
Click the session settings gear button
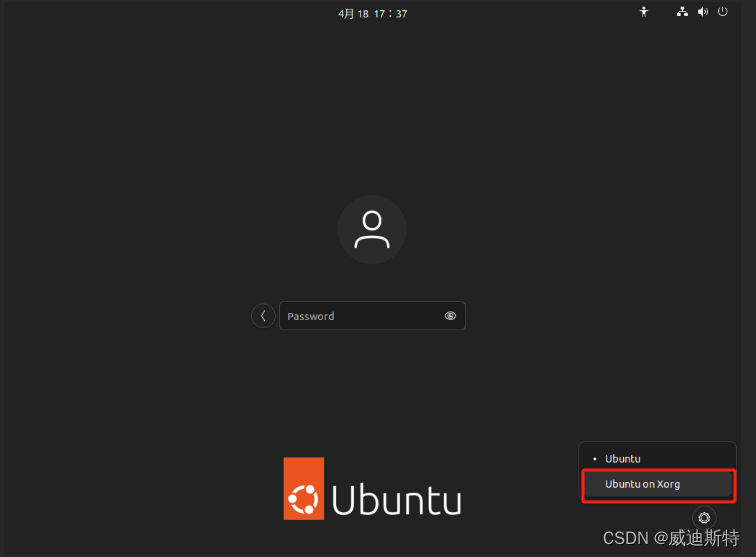[704, 518]
